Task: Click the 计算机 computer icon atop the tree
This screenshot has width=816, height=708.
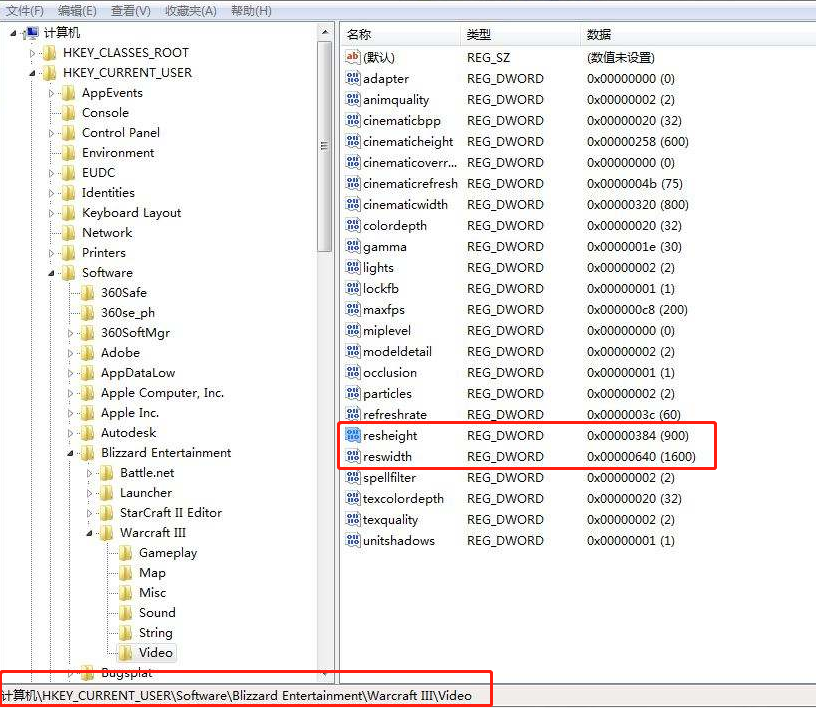Action: click(33, 32)
